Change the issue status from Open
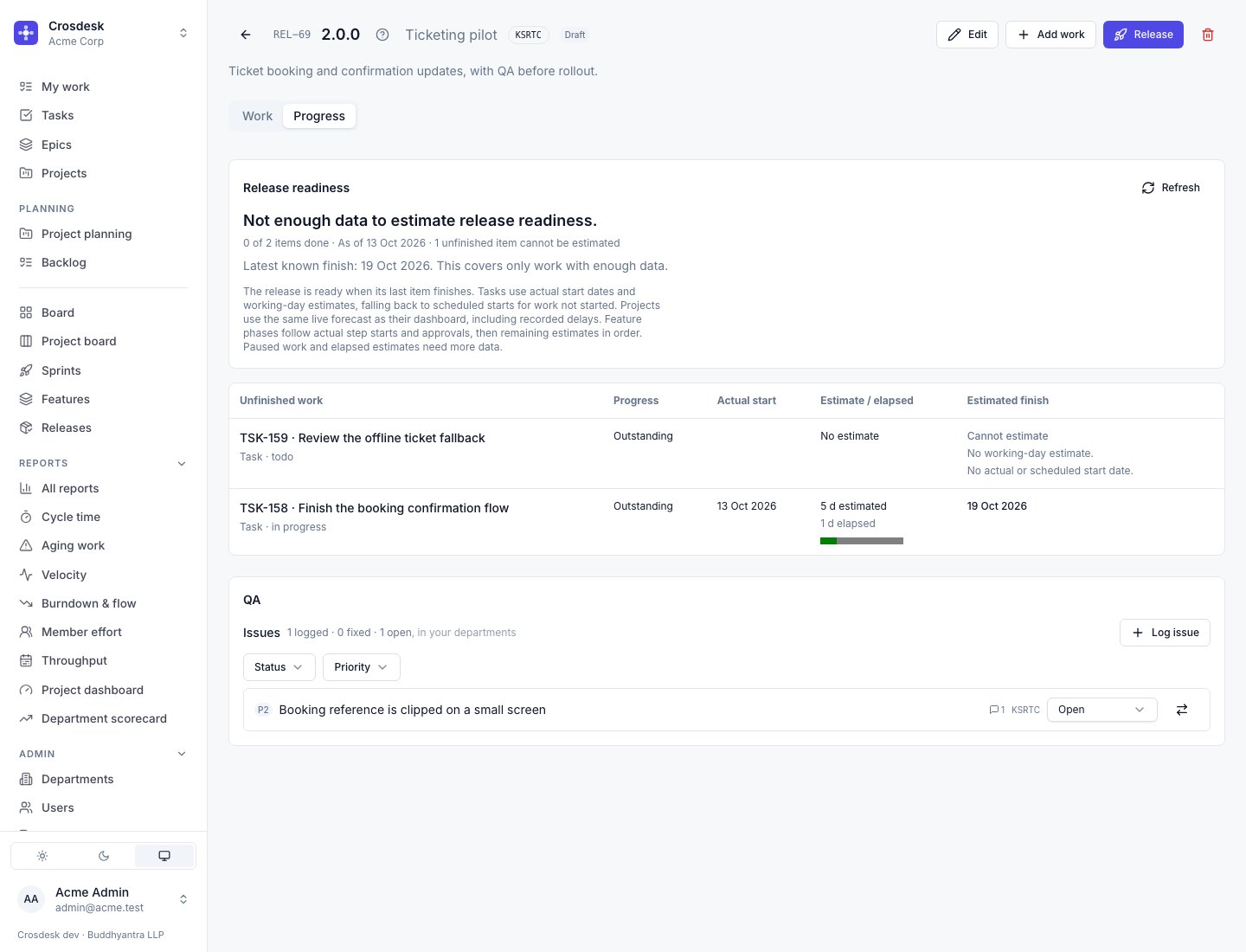This screenshot has width=1246, height=952. [x=1101, y=710]
